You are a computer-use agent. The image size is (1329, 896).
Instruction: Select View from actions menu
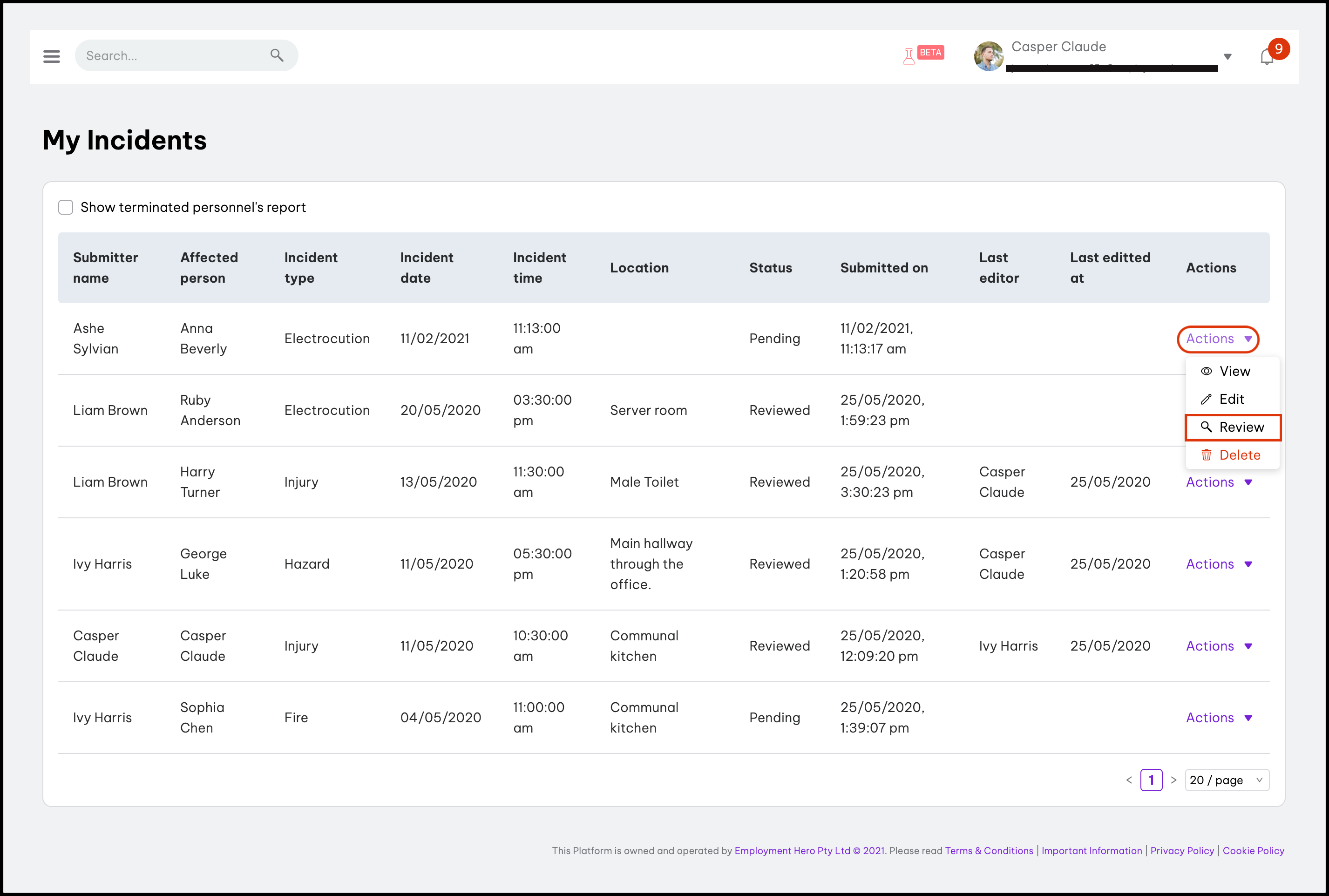click(x=1233, y=372)
